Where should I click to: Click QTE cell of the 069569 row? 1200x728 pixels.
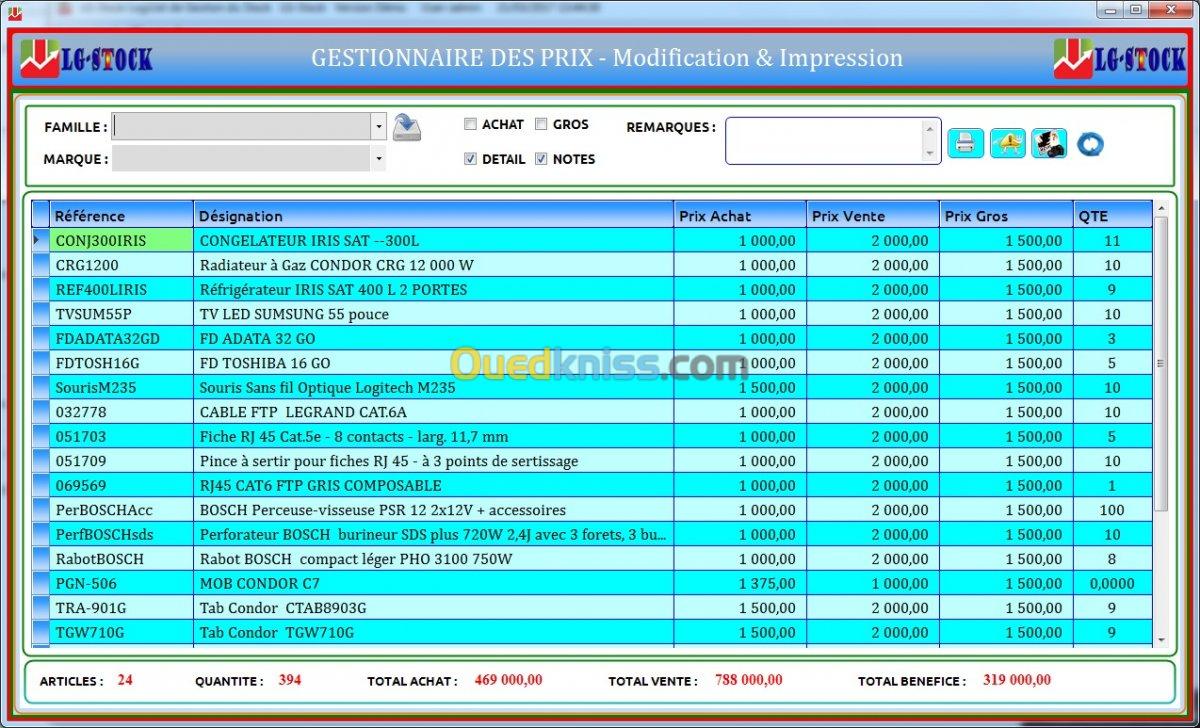1113,486
